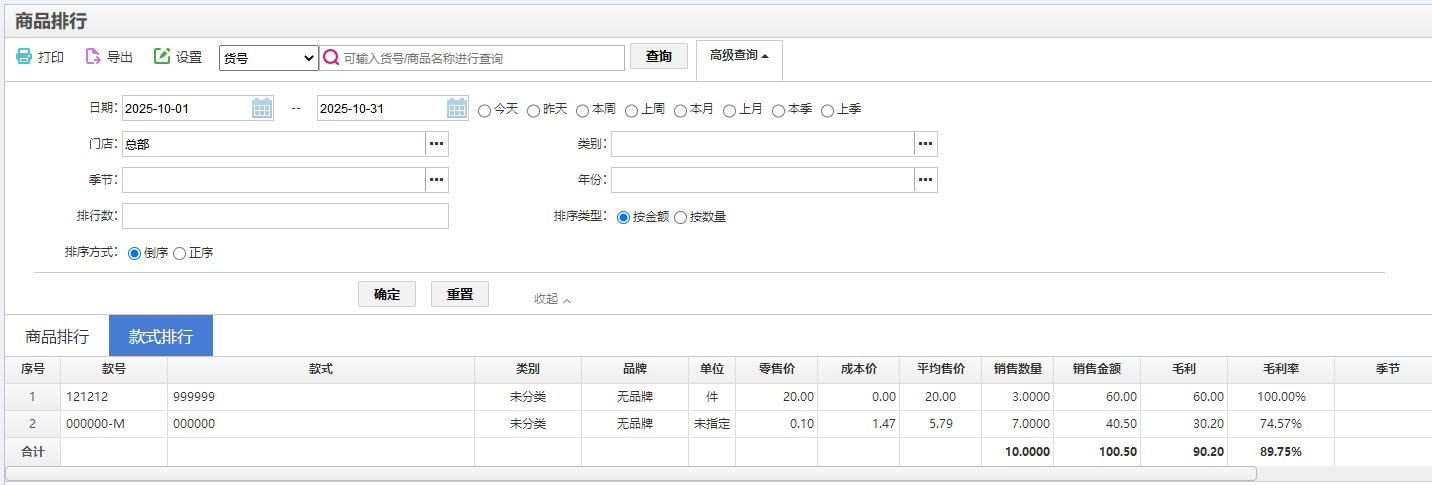Screen dimensions: 1432x485
Task: Click the Export (导出) icon
Action: (93, 57)
